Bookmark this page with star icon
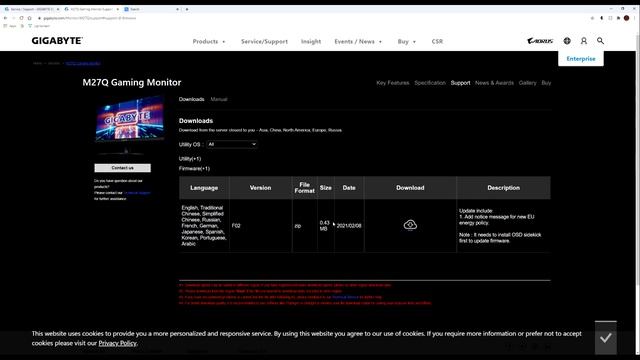Image resolution: width=640 pixels, height=360 pixels. point(592,18)
